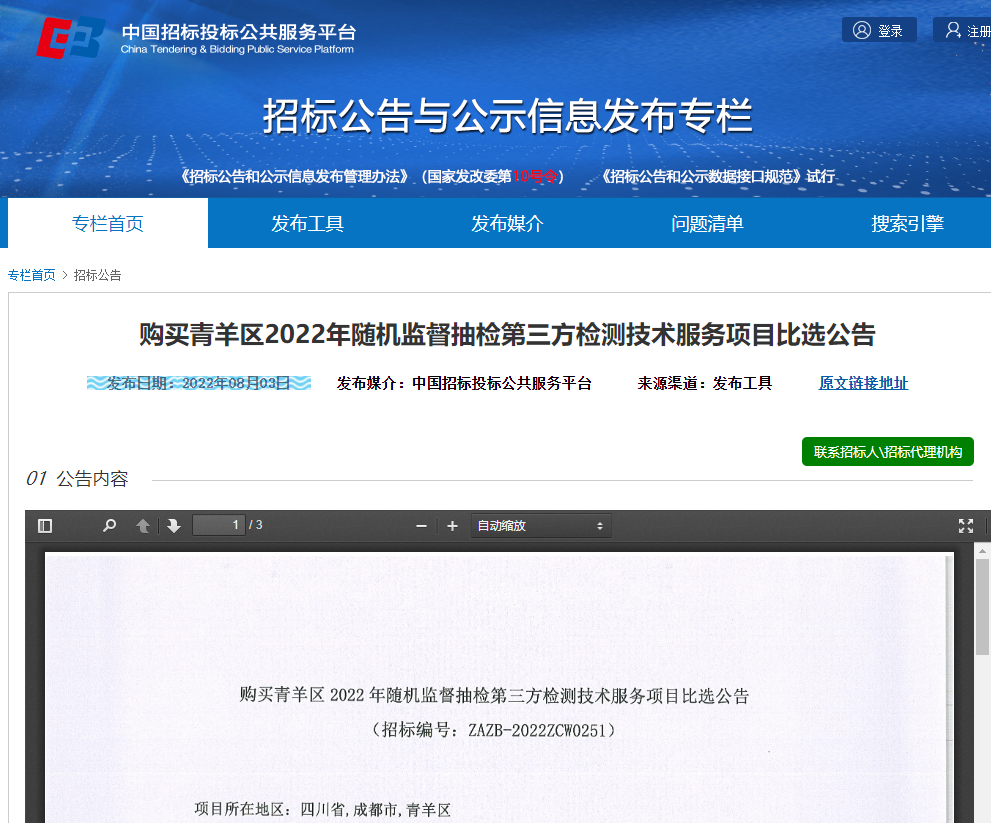Click the announcement title heading
This screenshot has width=991, height=823.
coord(507,334)
